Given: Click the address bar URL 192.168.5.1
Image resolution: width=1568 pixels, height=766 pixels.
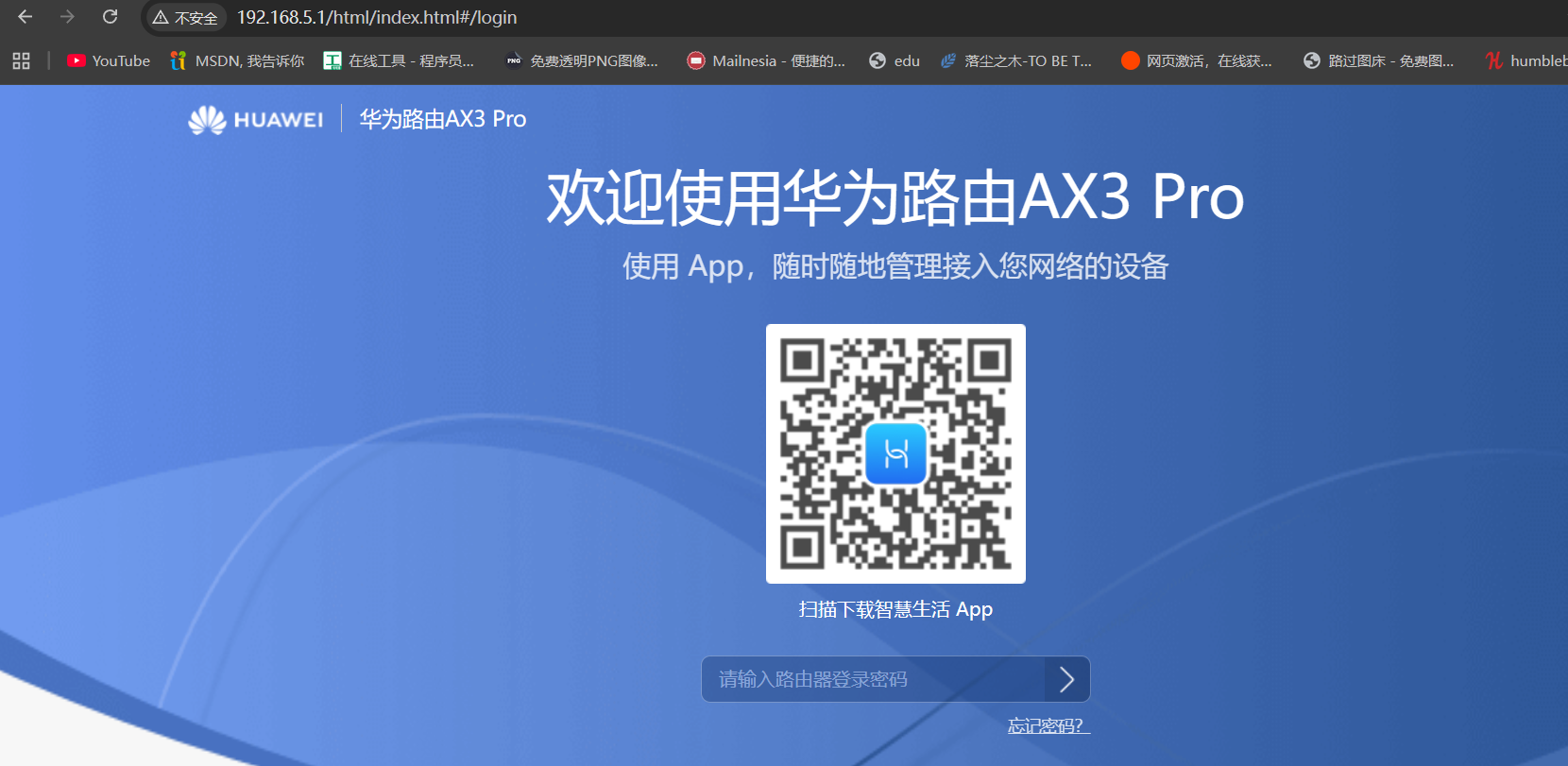Looking at the screenshot, I should [x=377, y=17].
